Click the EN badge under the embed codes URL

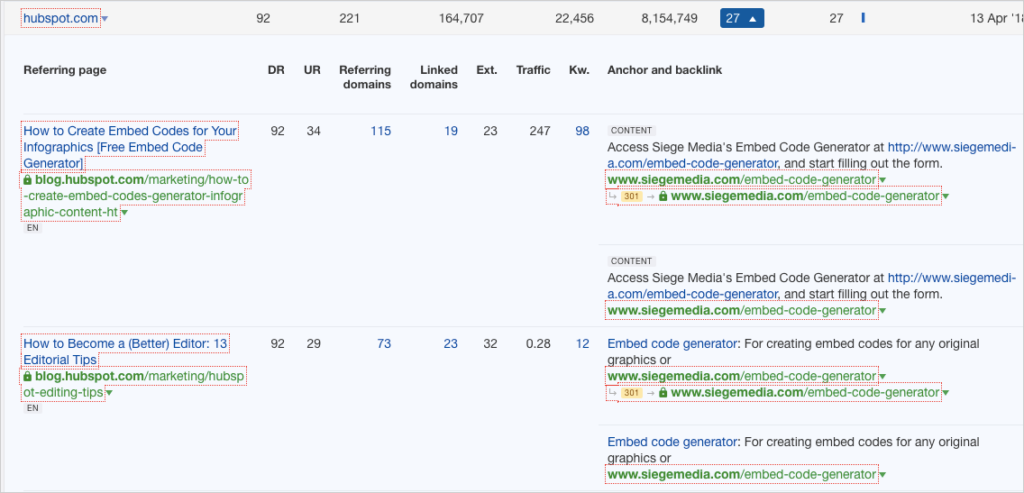pos(33,229)
